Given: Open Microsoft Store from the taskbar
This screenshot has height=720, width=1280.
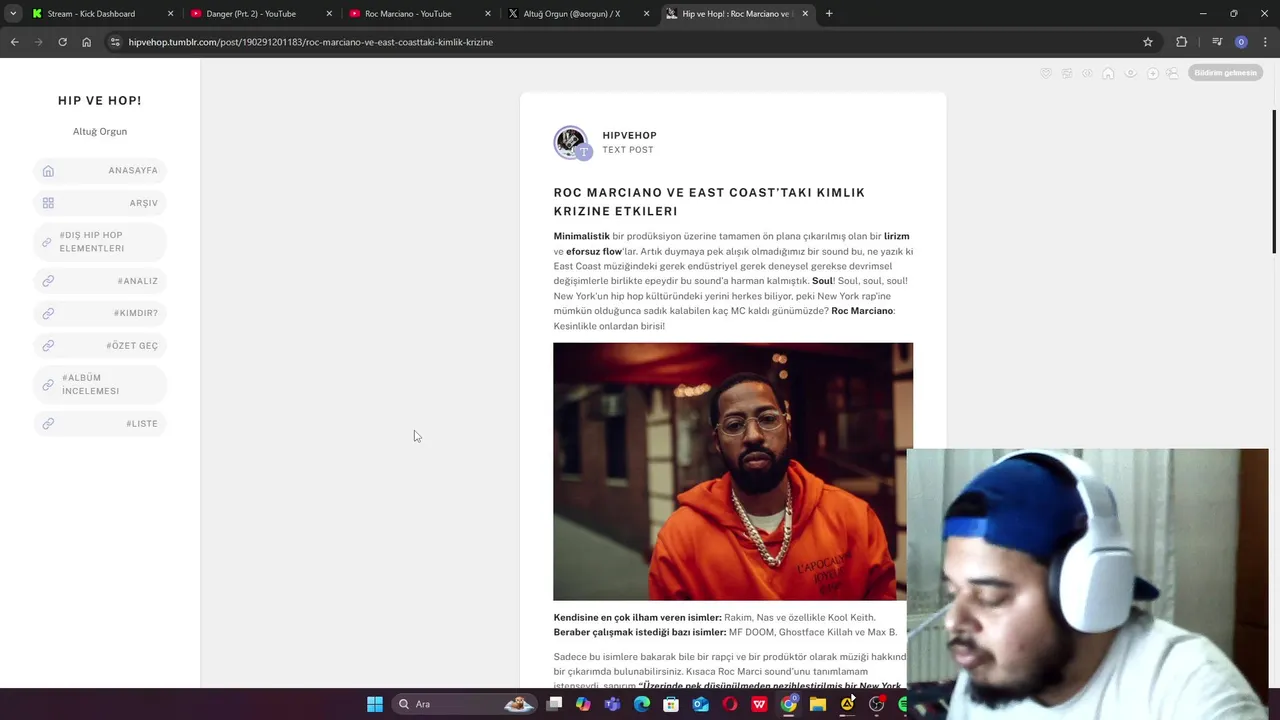Looking at the screenshot, I should pos(671,704).
